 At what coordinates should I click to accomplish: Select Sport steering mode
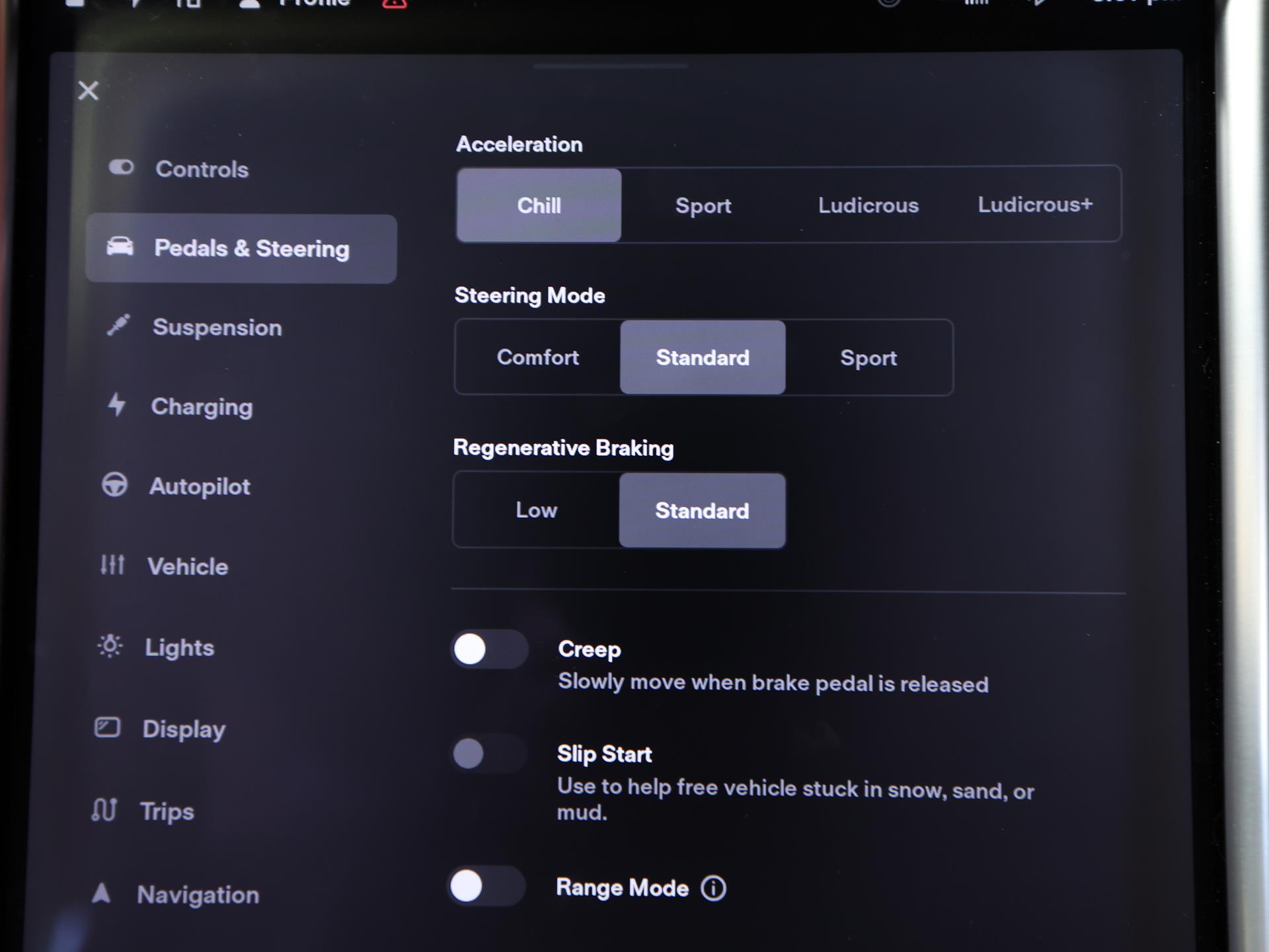pos(868,358)
